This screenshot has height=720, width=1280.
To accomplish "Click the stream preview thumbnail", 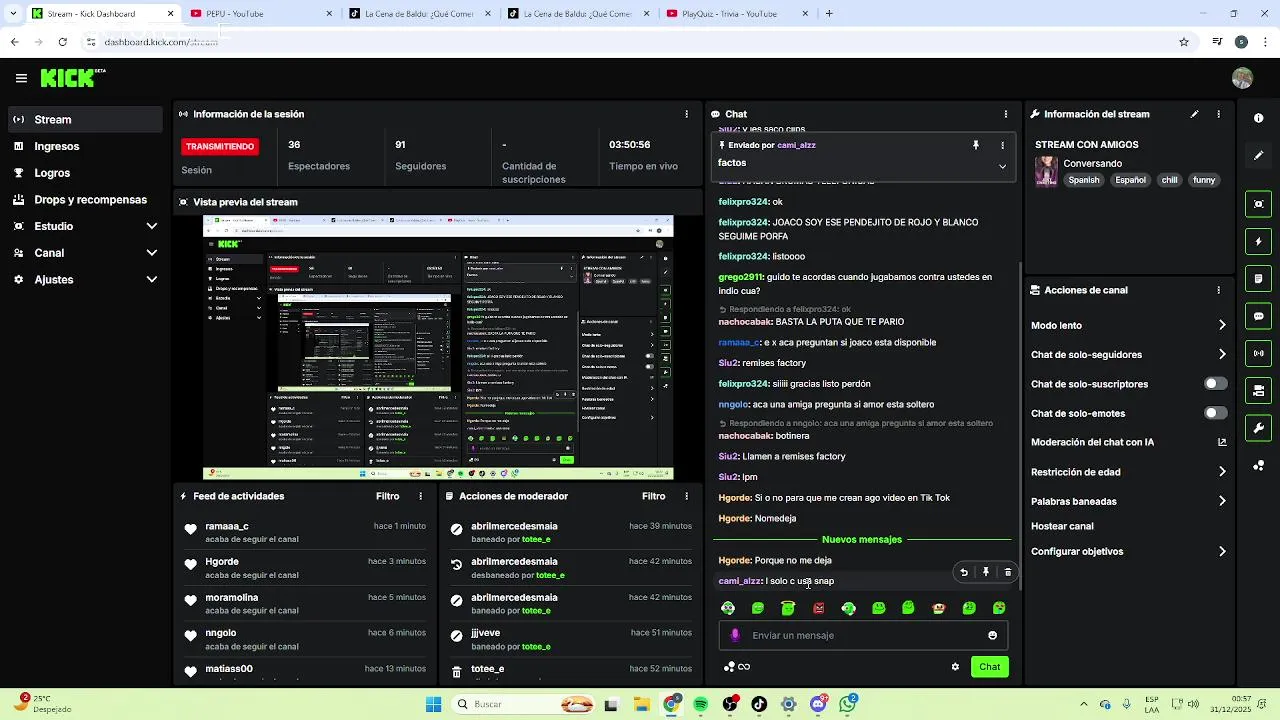I will 438,348.
